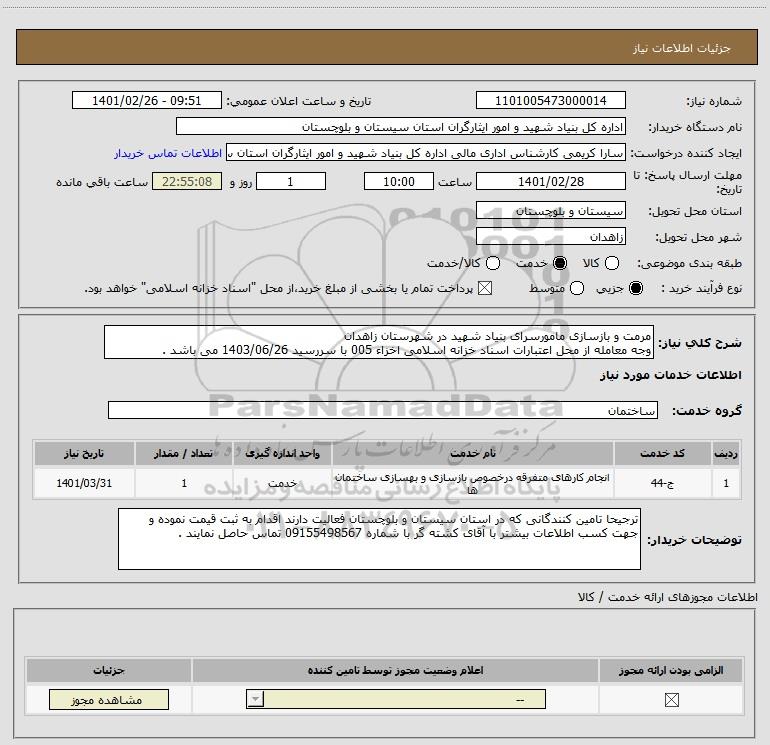The width and height of the screenshot is (770, 745).
Task: Click the delivery city field زاهدان
Action: click(x=550, y=237)
